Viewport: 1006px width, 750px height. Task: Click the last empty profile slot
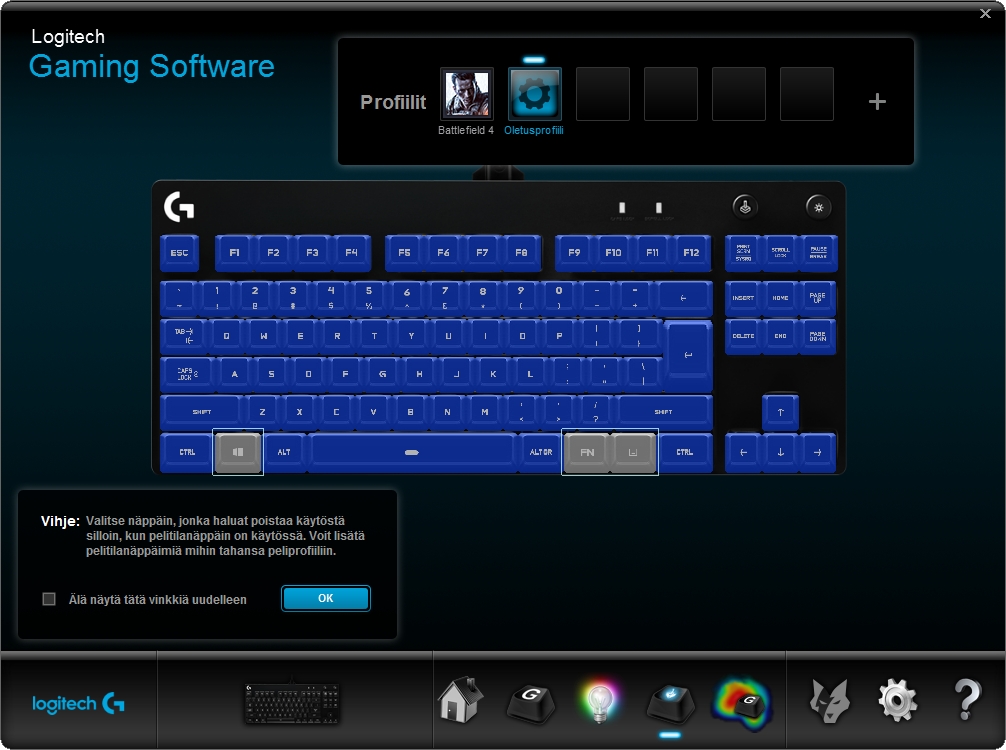806,94
